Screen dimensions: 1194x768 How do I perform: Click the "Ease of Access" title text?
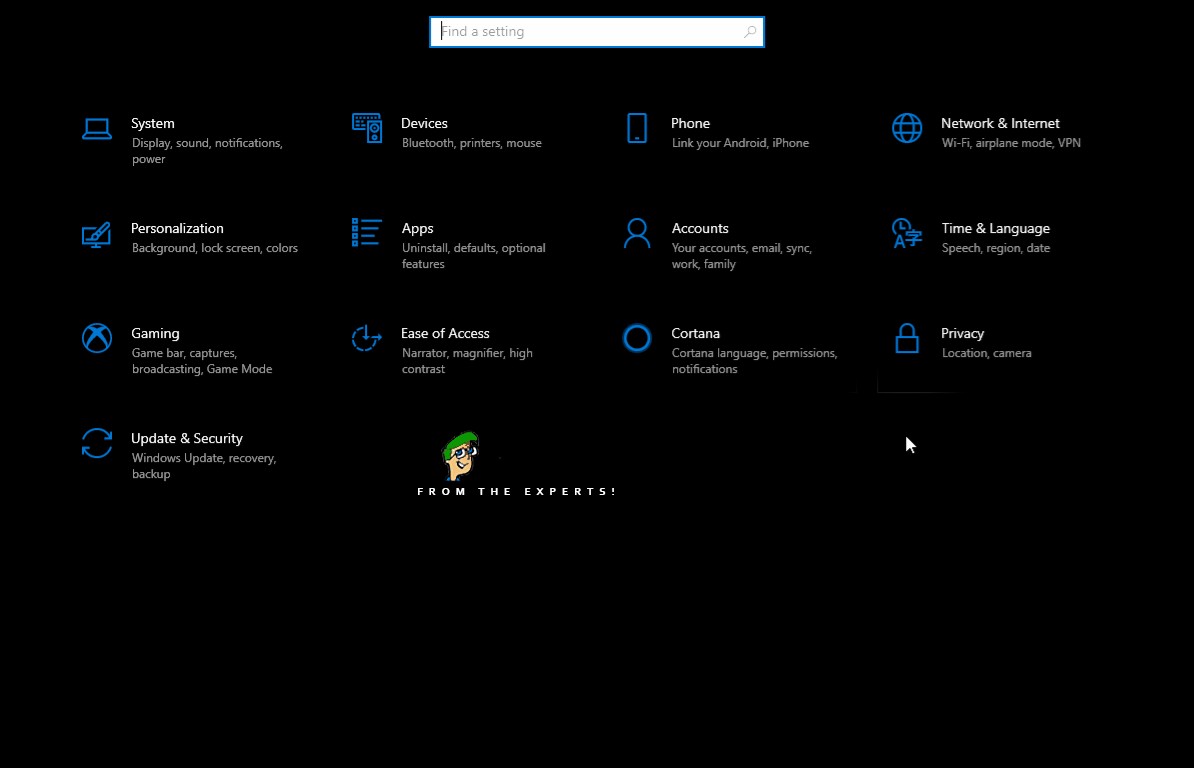(445, 333)
